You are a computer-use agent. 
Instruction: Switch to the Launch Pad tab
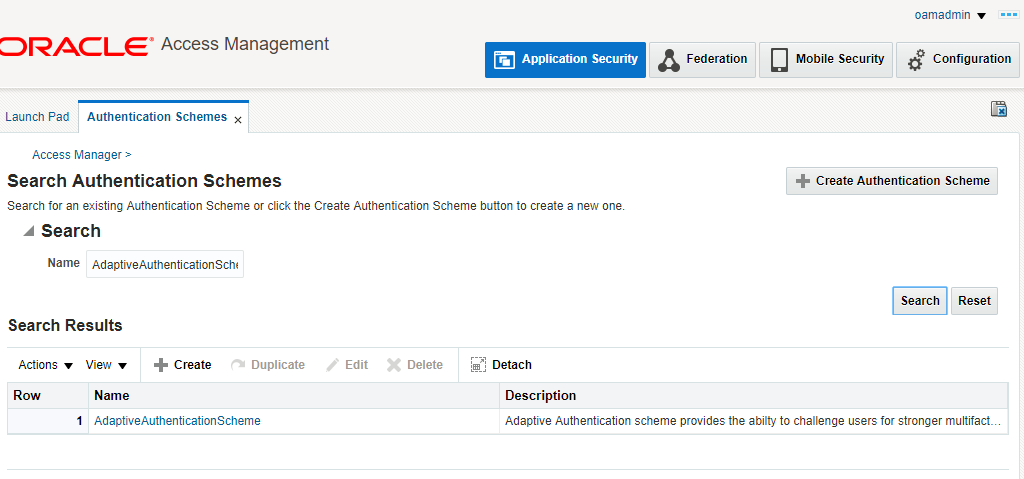(37, 117)
